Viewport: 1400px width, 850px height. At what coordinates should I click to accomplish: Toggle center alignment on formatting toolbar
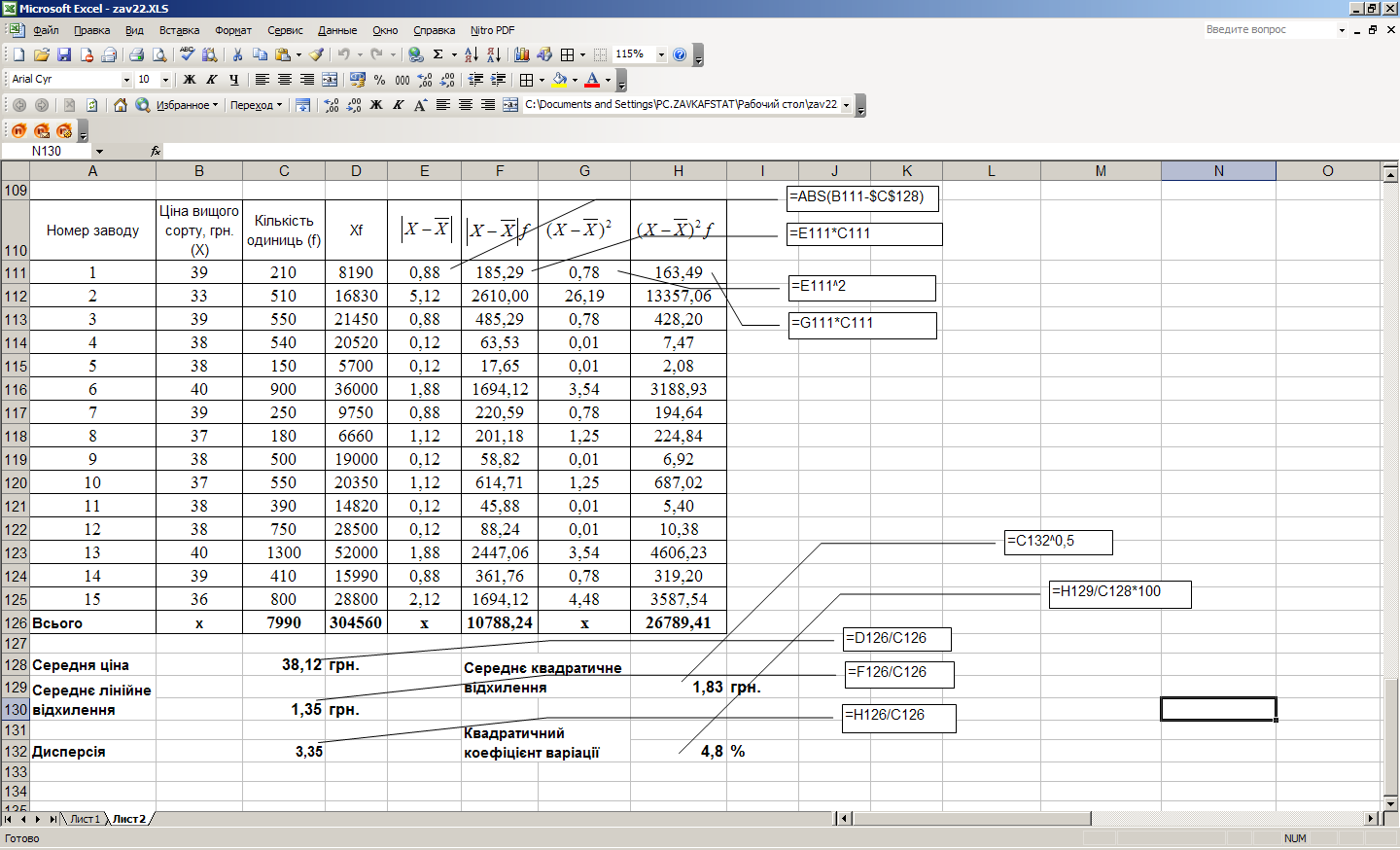point(285,80)
